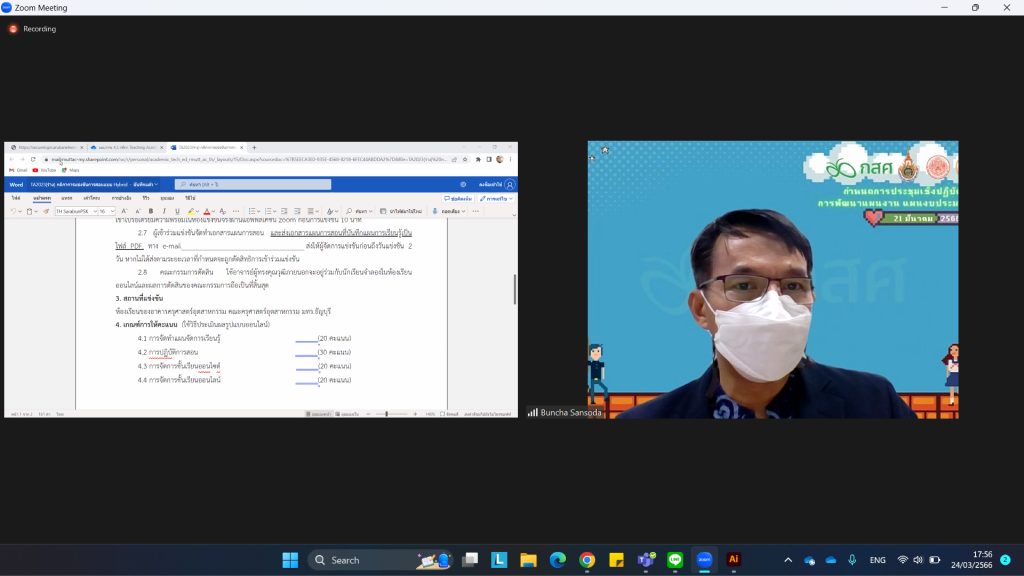Open a new tab in the shared browser
Screen dimensions: 1024x576
(x=254, y=148)
